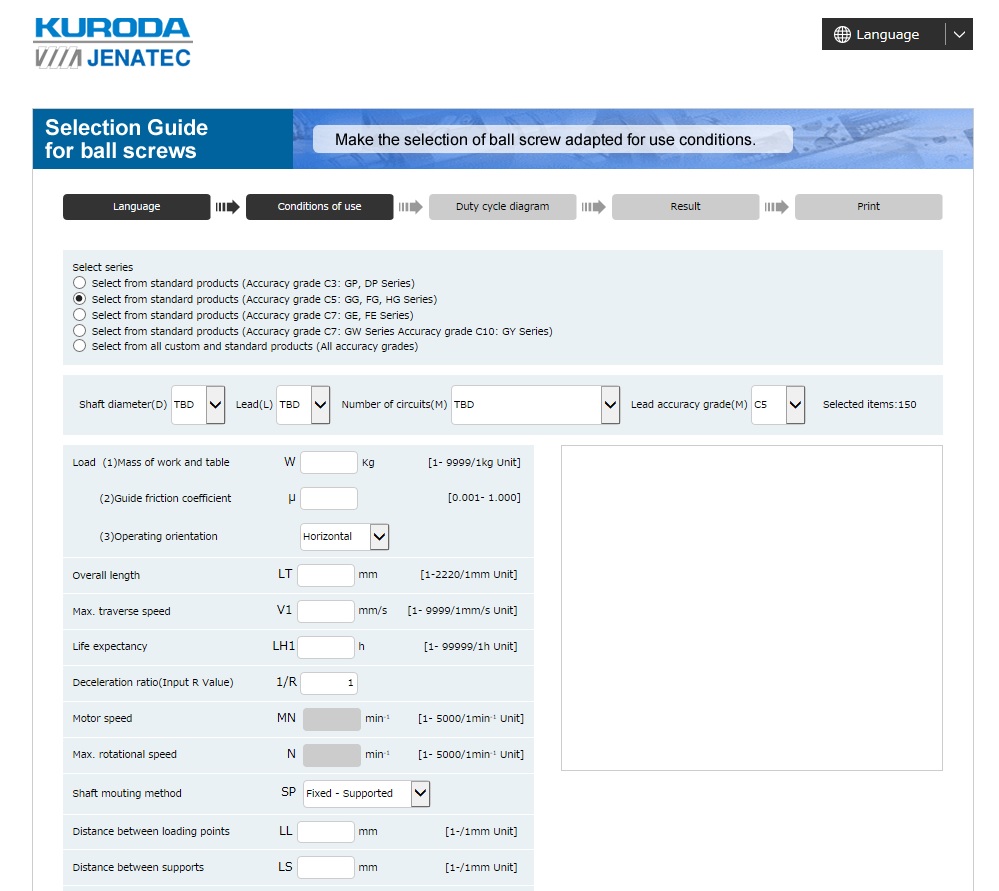Select accuracy grade C3 GP, DP Series option

pyautogui.click(x=79, y=282)
